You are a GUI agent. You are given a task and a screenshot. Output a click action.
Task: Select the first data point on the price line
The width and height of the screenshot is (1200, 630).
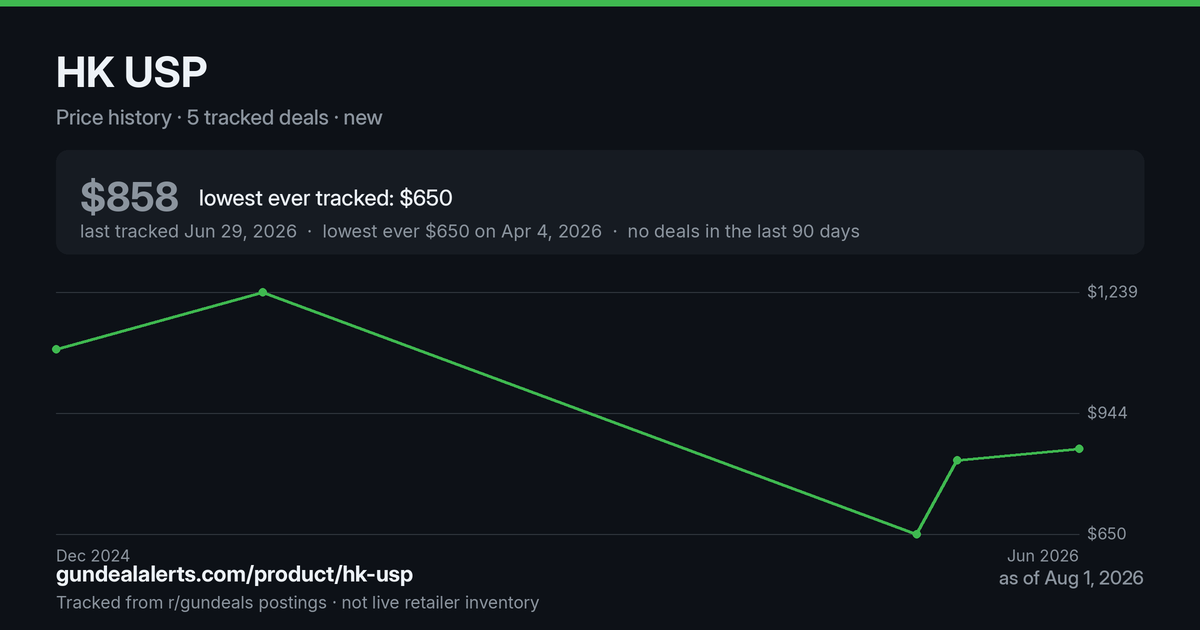point(56,349)
